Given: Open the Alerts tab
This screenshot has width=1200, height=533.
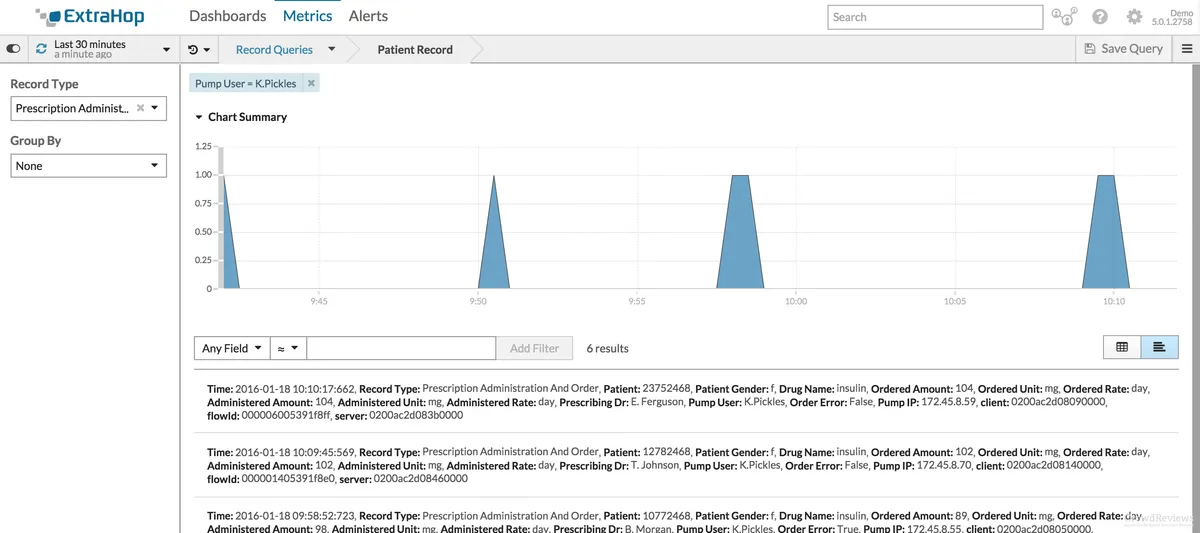Looking at the screenshot, I should pyautogui.click(x=368, y=16).
